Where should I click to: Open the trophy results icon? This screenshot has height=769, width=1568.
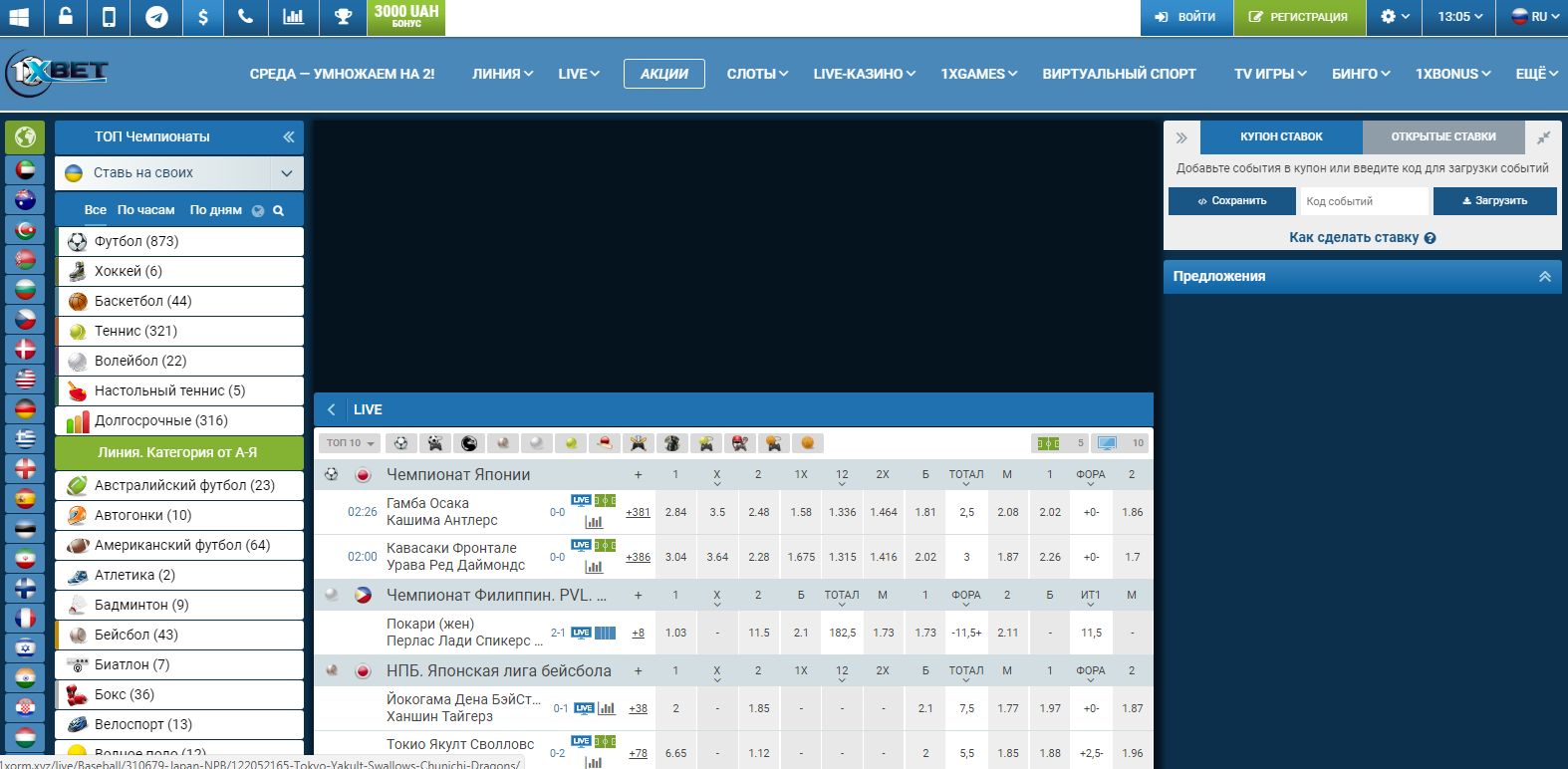coord(343,17)
